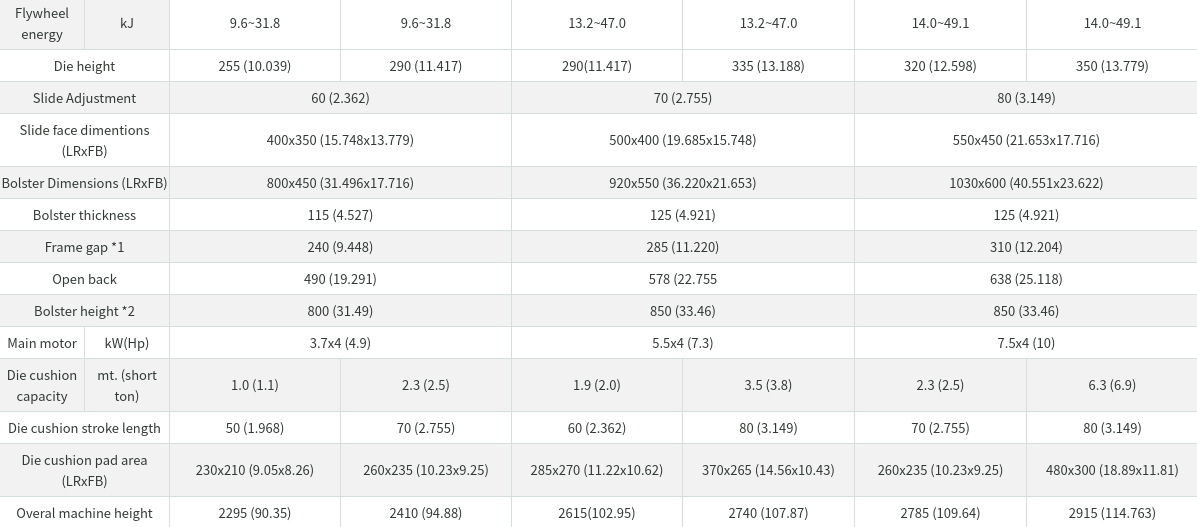Select the Overal machine height label
The width and height of the screenshot is (1197, 527).
point(85,512)
